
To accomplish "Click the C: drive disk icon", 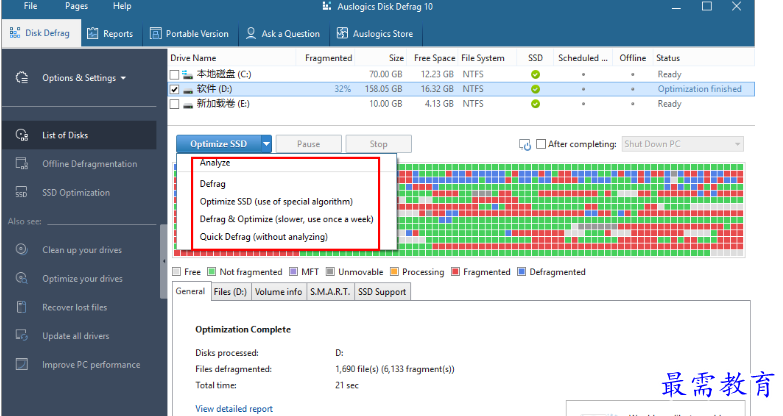I will (x=188, y=74).
